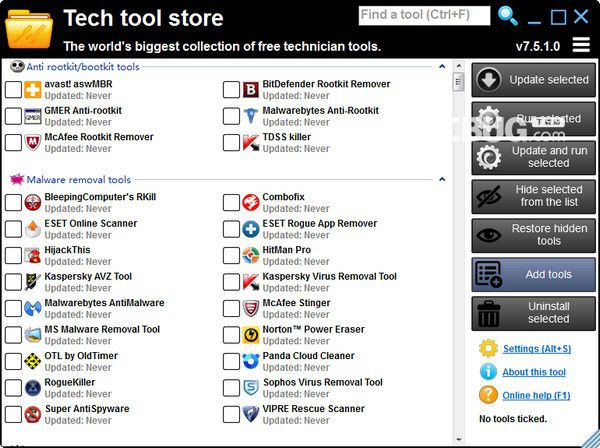Click the Norton Power Eraser icon
Screen dimensions: 600x448
(x=251, y=335)
